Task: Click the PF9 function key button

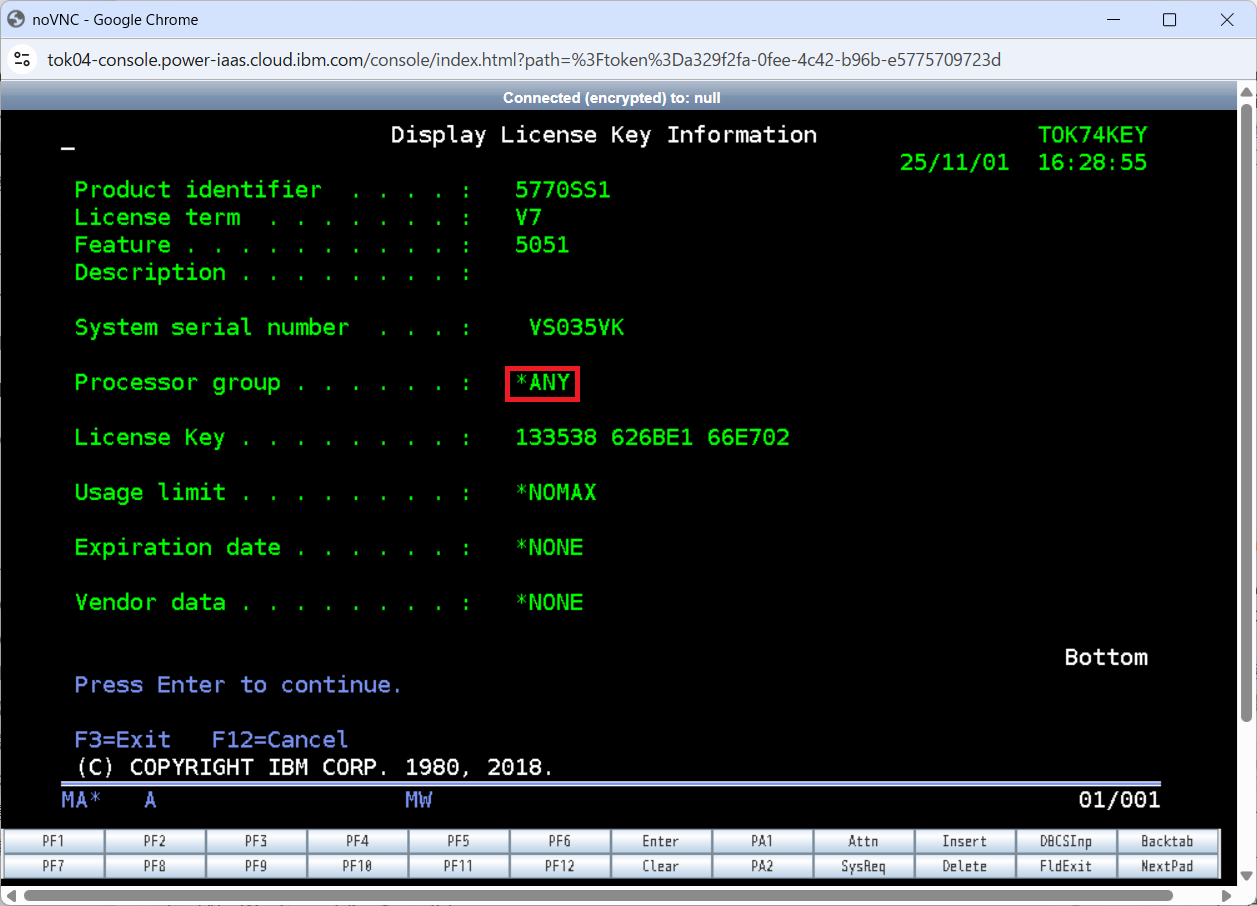Action: (x=256, y=866)
